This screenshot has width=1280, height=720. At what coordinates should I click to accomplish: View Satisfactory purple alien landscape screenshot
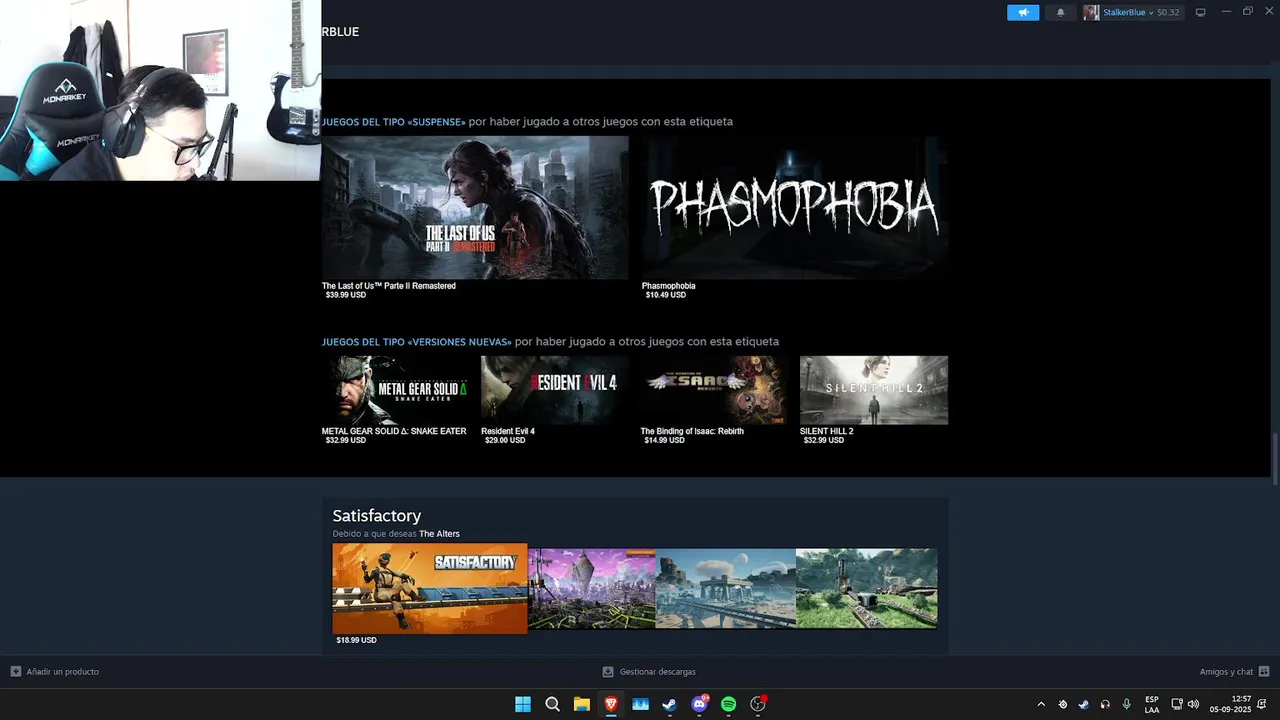click(x=592, y=588)
